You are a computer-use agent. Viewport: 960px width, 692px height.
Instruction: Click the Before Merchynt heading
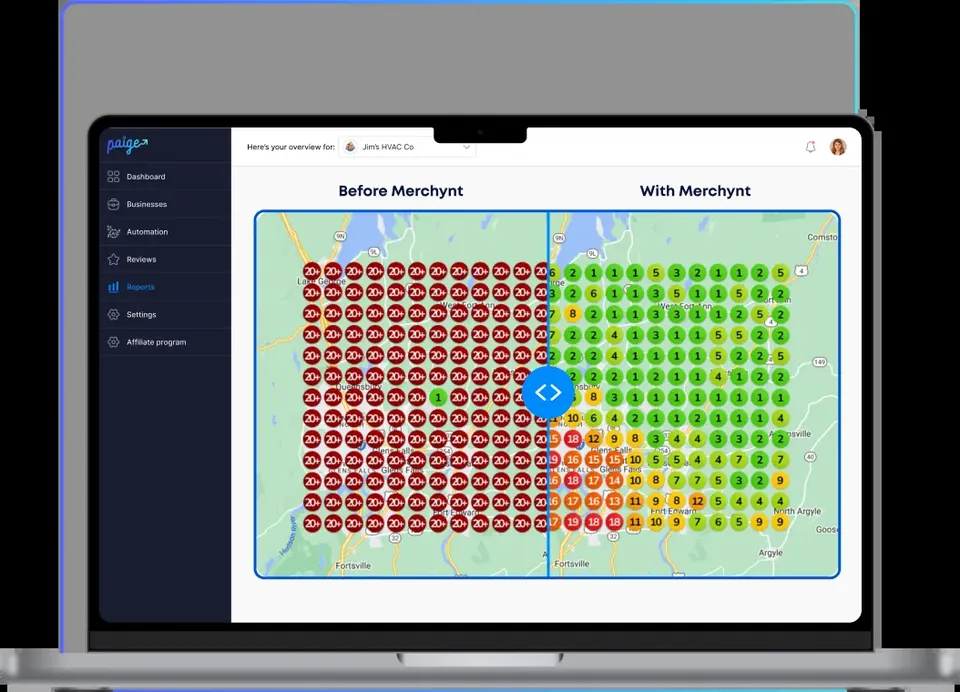pos(401,191)
